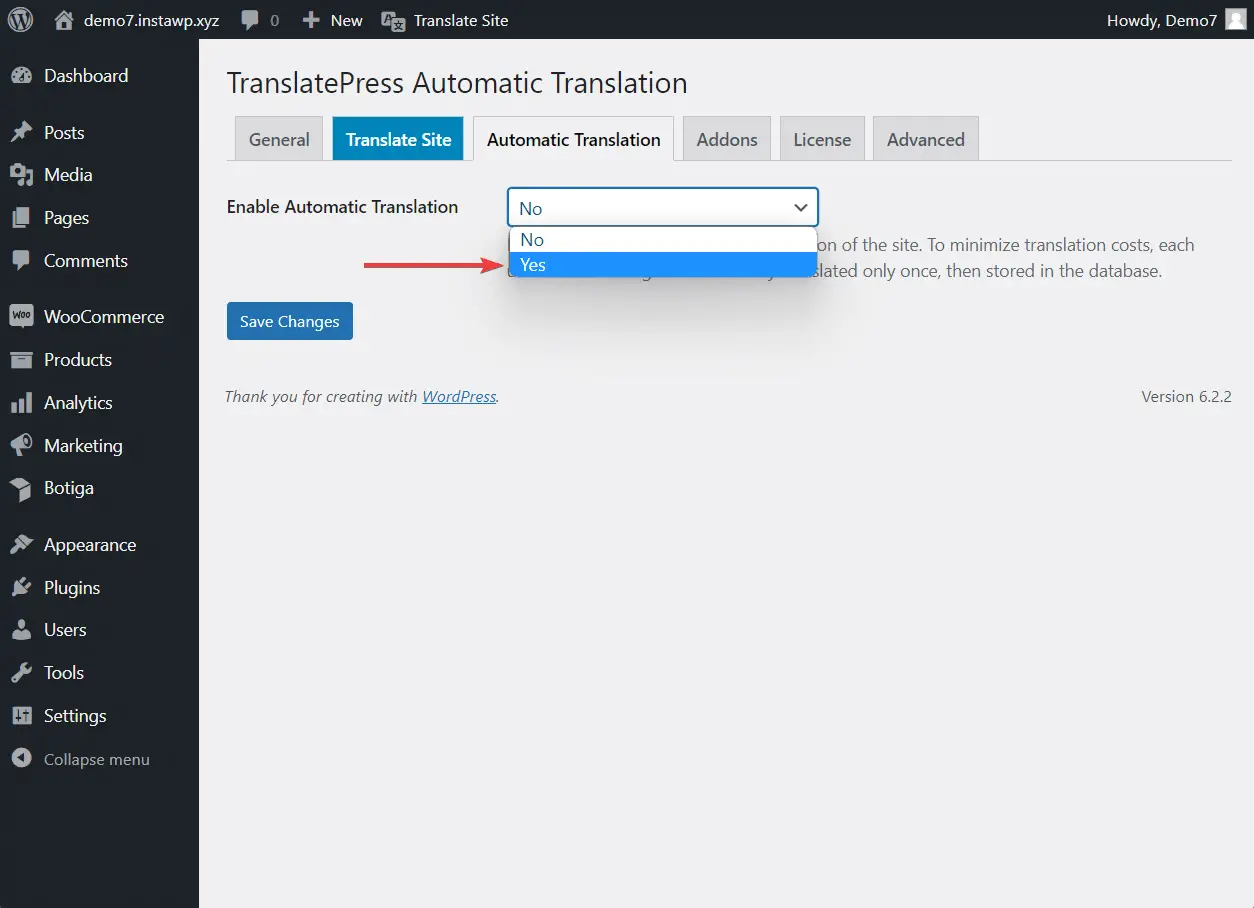Click the site home icon

click(64, 20)
